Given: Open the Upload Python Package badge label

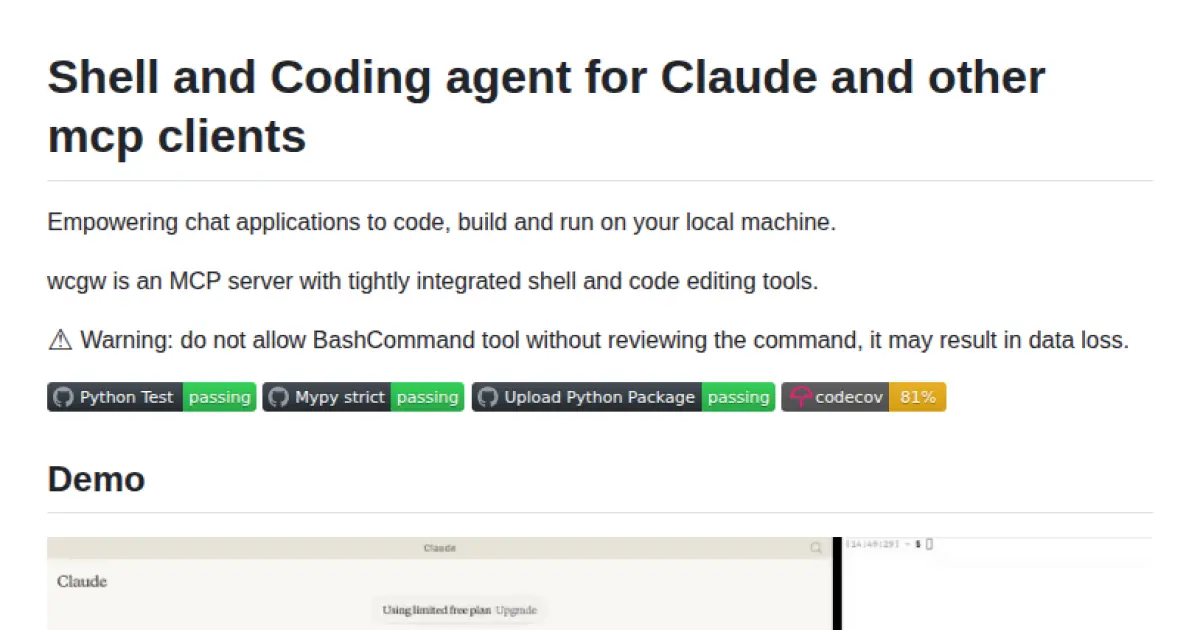Looking at the screenshot, I should tap(599, 397).
